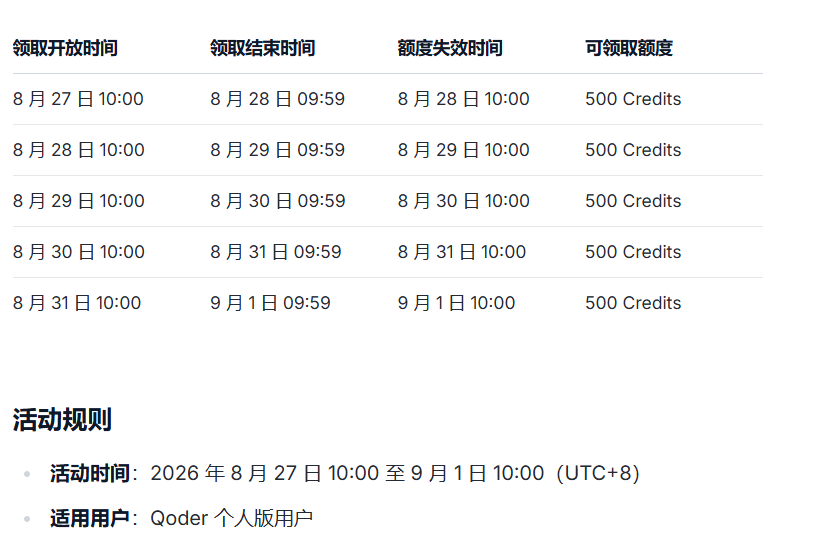Click the 8 月 28 日 10:00 expiry cell in first row
The width and height of the screenshot is (815, 550).
[x=464, y=99]
